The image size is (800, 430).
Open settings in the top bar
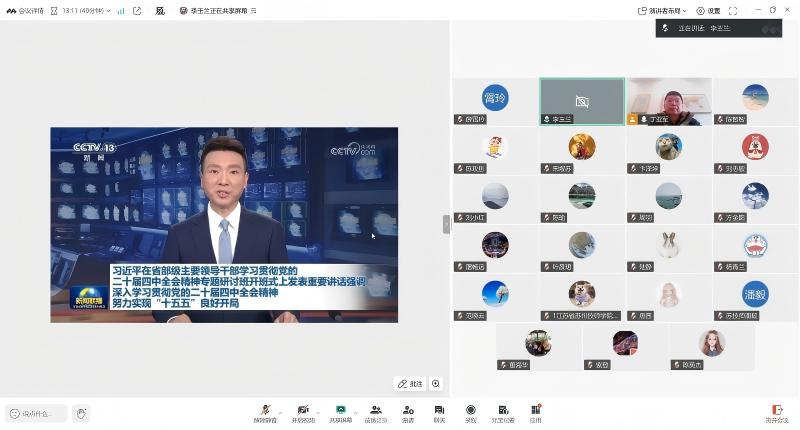(x=708, y=11)
